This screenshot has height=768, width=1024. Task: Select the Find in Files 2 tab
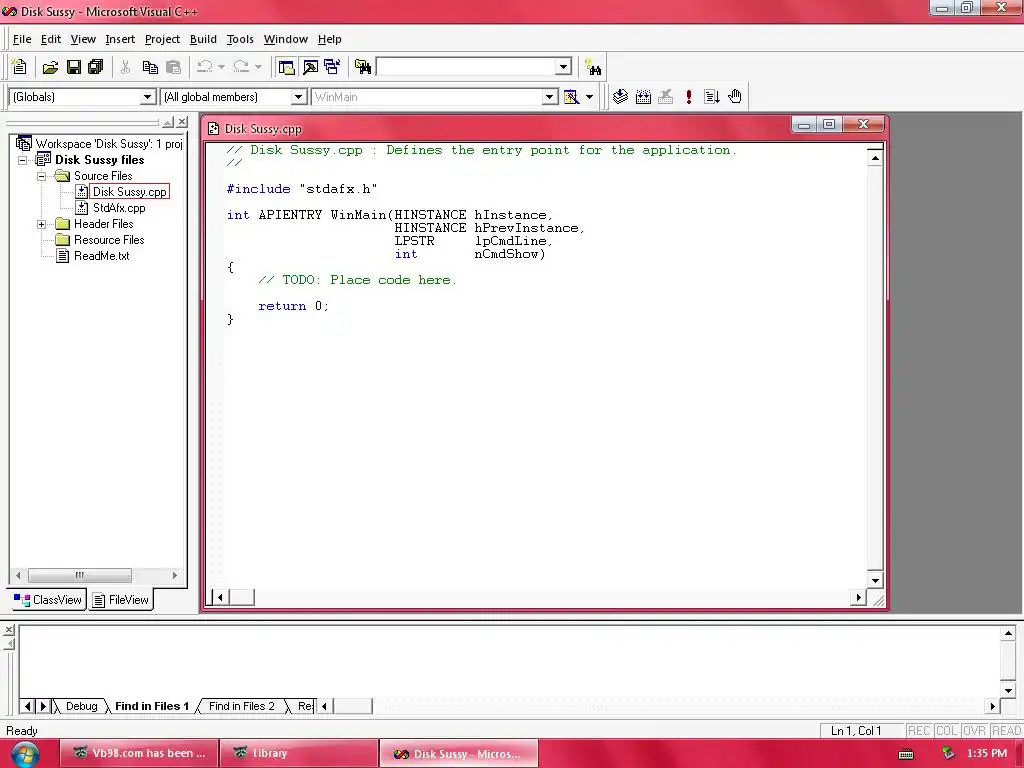pyautogui.click(x=242, y=706)
